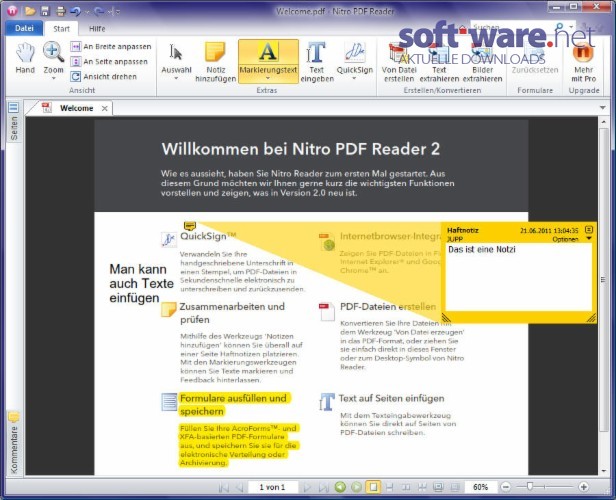Screen dimensions: 616x500
Task: Click the zoom in plus button
Action: [583, 487]
